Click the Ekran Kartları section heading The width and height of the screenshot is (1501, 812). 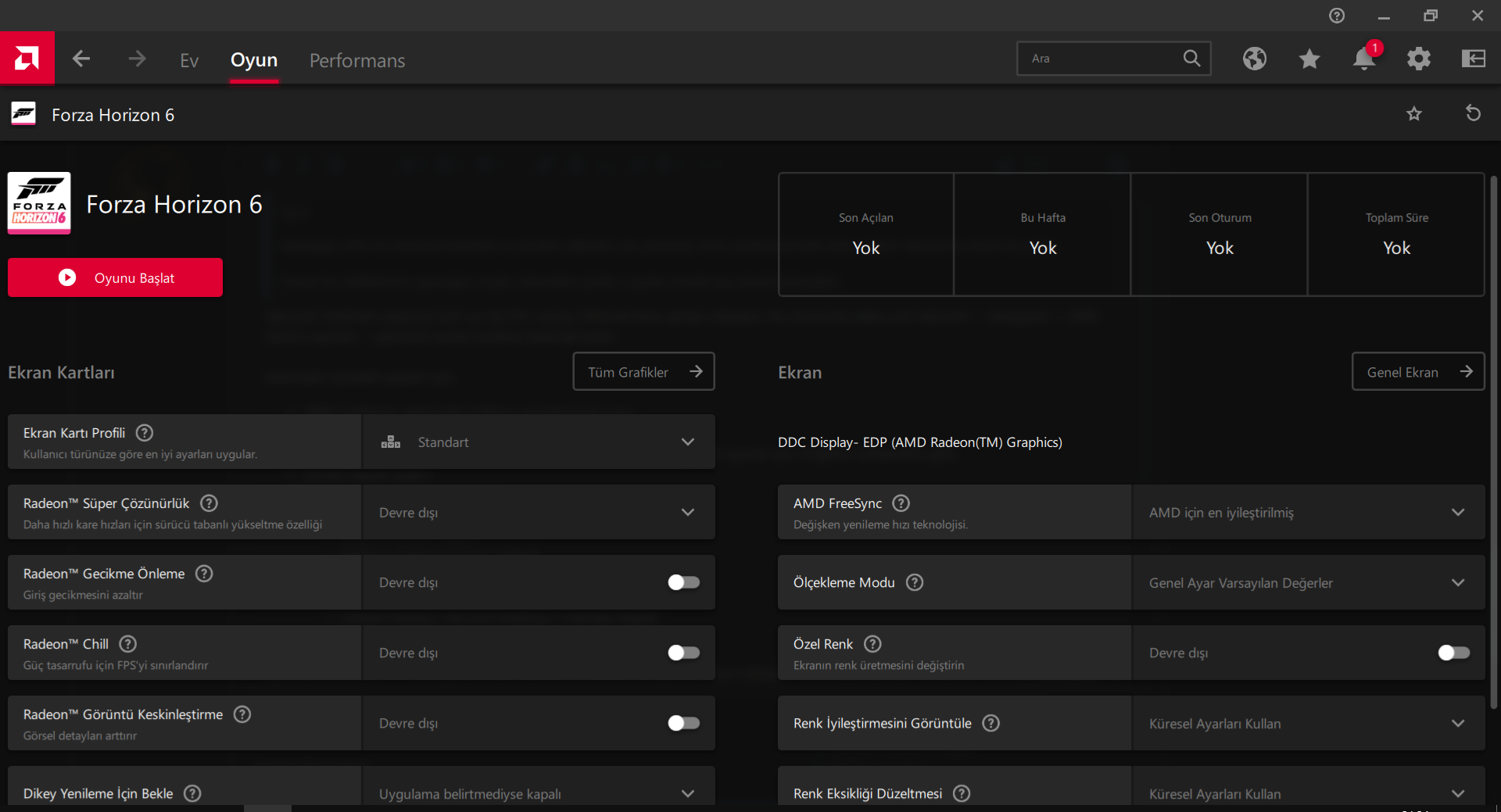tap(61, 373)
